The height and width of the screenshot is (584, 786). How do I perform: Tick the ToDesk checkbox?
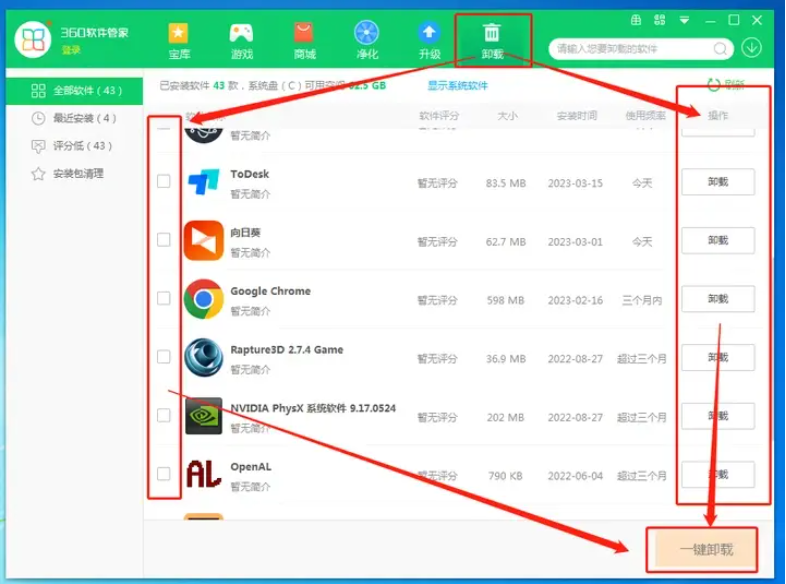click(x=163, y=181)
